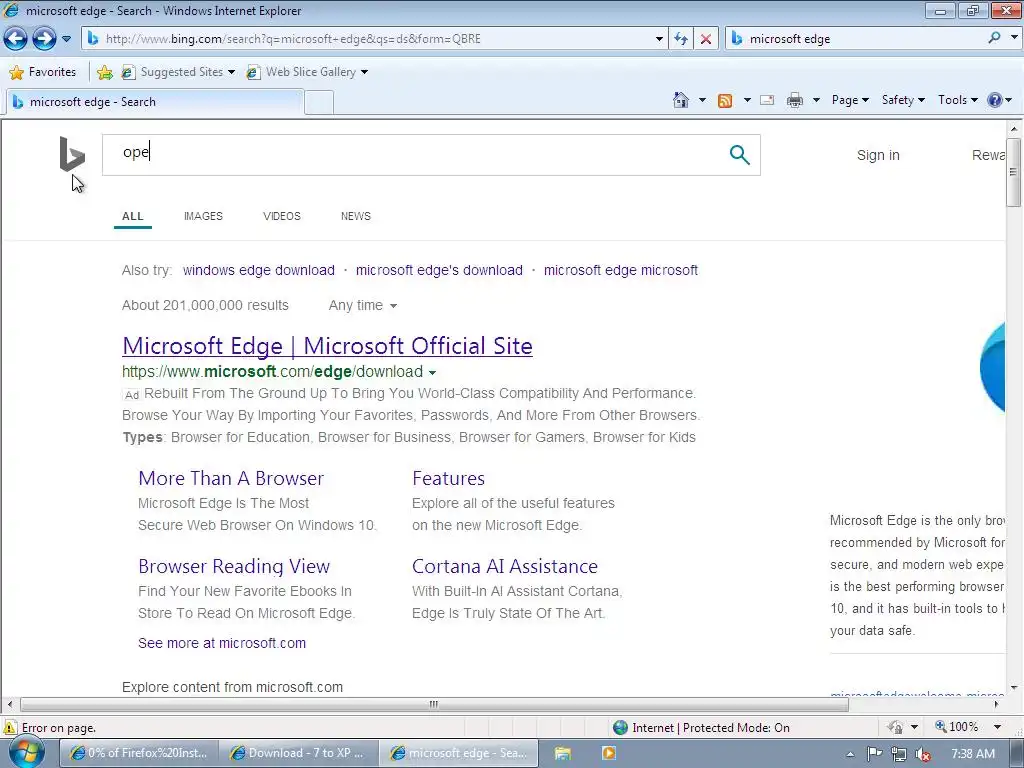The image size is (1024, 768).
Task: Open recent pages dropdown beside Forward button
Action: pos(67,39)
